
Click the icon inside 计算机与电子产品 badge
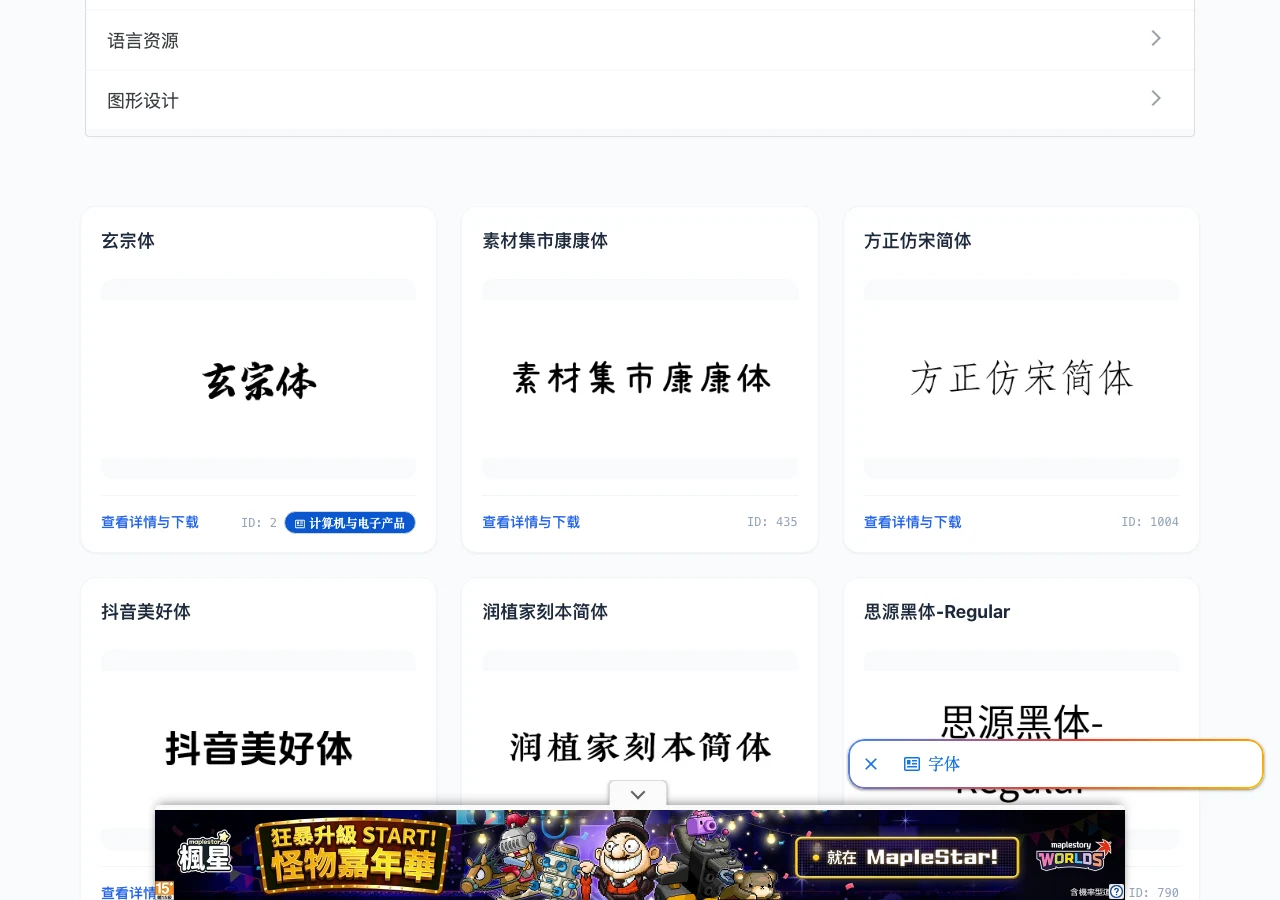300,523
